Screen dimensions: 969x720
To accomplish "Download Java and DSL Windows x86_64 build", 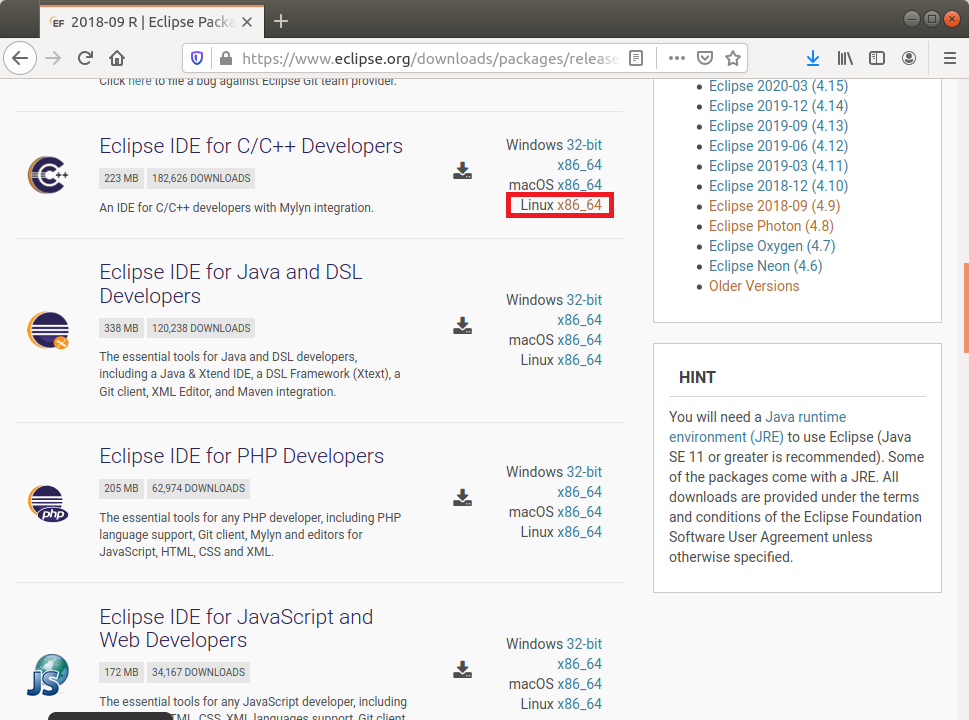I will 579,320.
